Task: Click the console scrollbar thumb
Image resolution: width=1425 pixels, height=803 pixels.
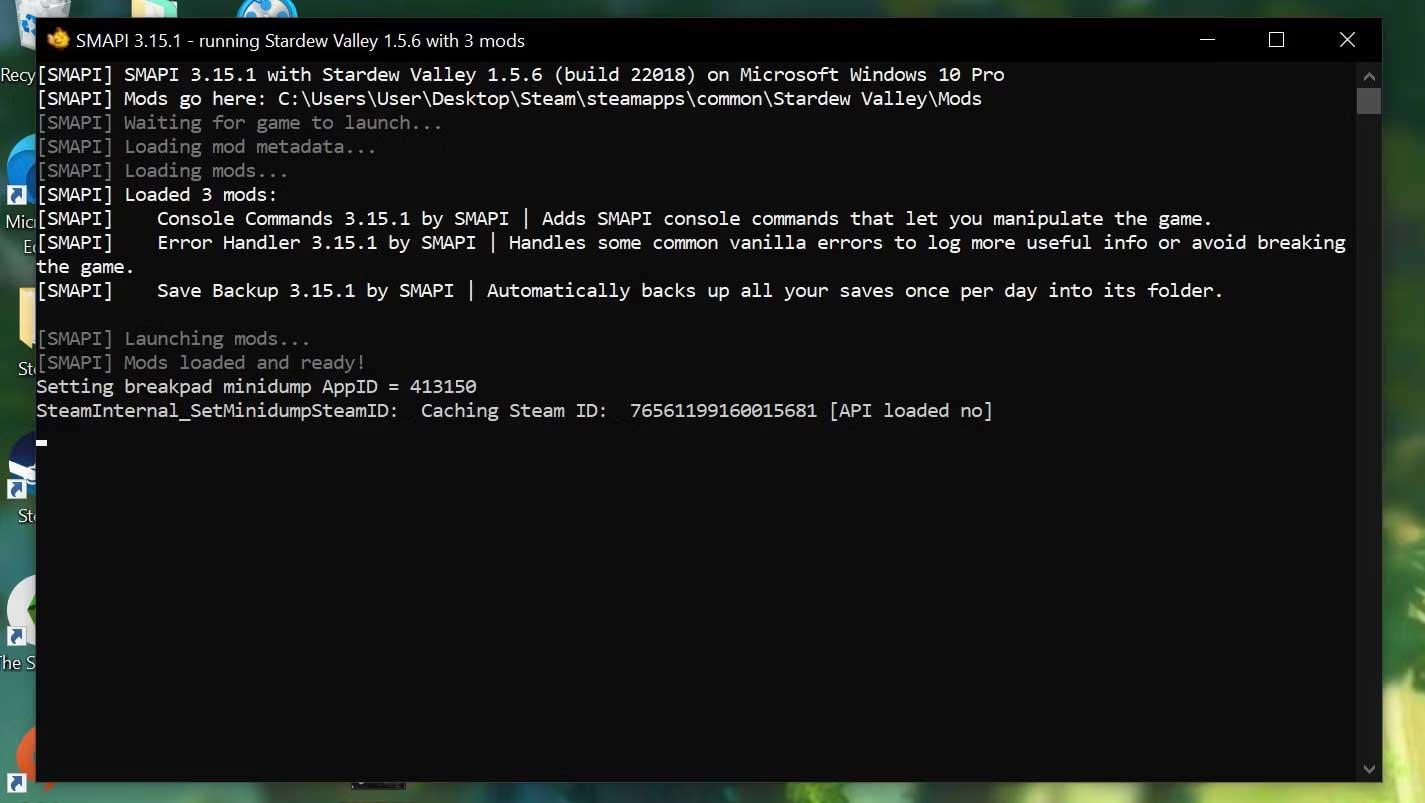Action: point(1369,101)
